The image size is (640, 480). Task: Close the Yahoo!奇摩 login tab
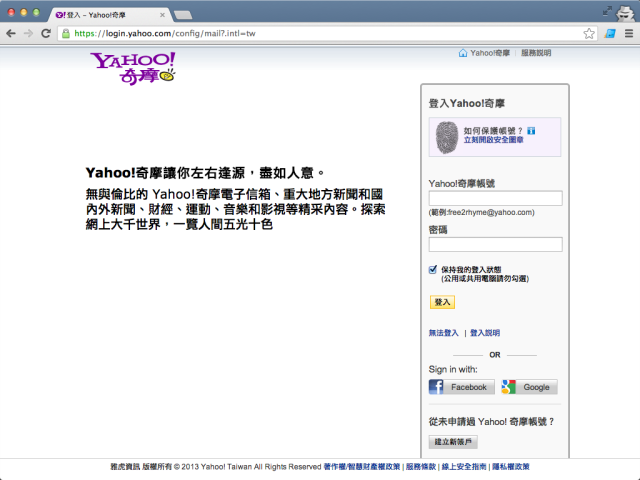pos(162,15)
